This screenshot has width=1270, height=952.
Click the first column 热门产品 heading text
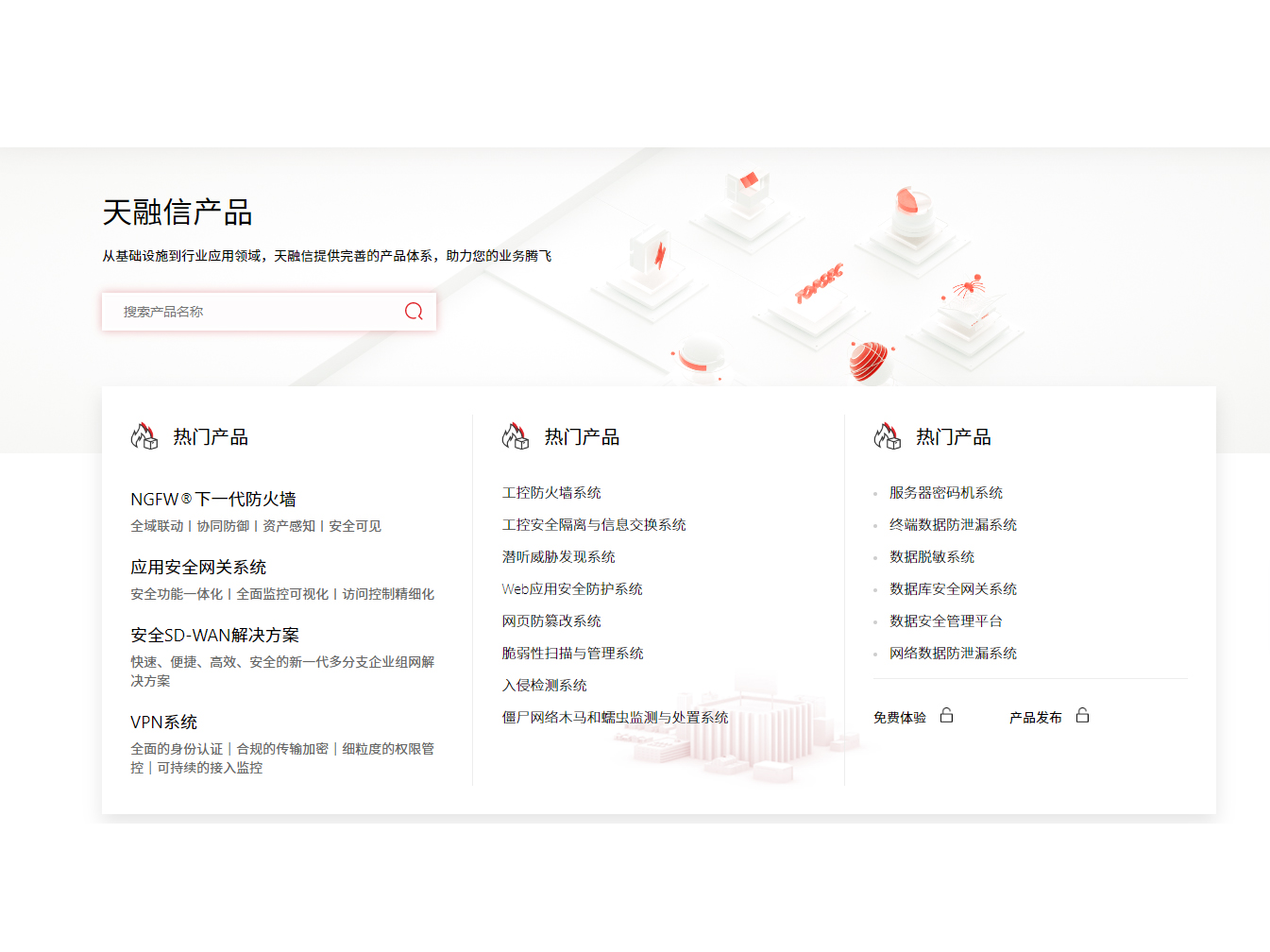(x=211, y=437)
